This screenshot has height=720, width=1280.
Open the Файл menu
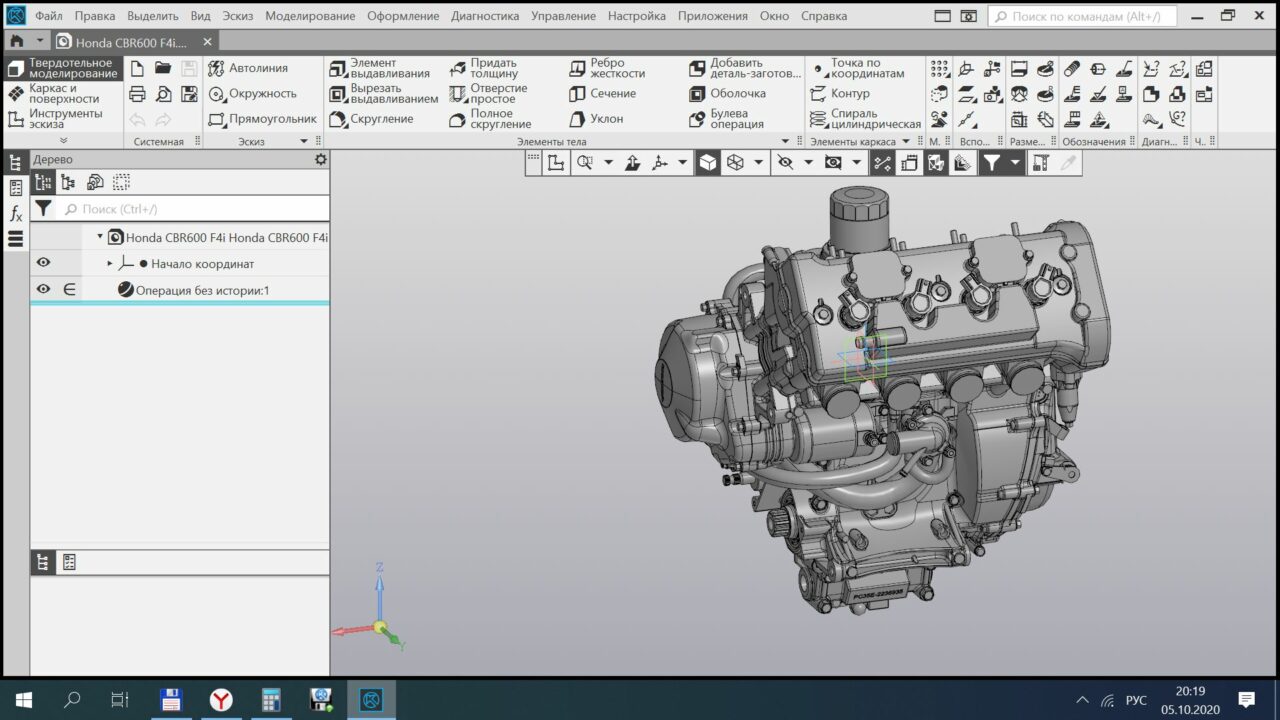[x=49, y=16]
